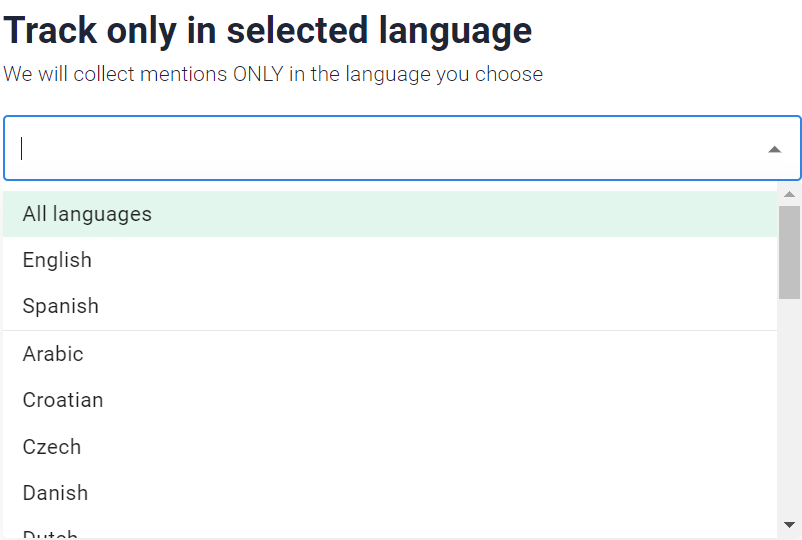This screenshot has height=540, width=802.
Task: Pick Danish from the language list
Action: click(x=56, y=493)
